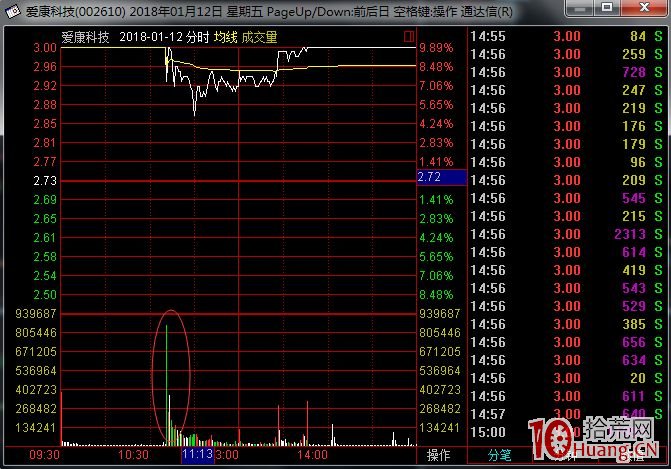Select the tick row with volume 2313
The image size is (671, 469).
coord(566,234)
